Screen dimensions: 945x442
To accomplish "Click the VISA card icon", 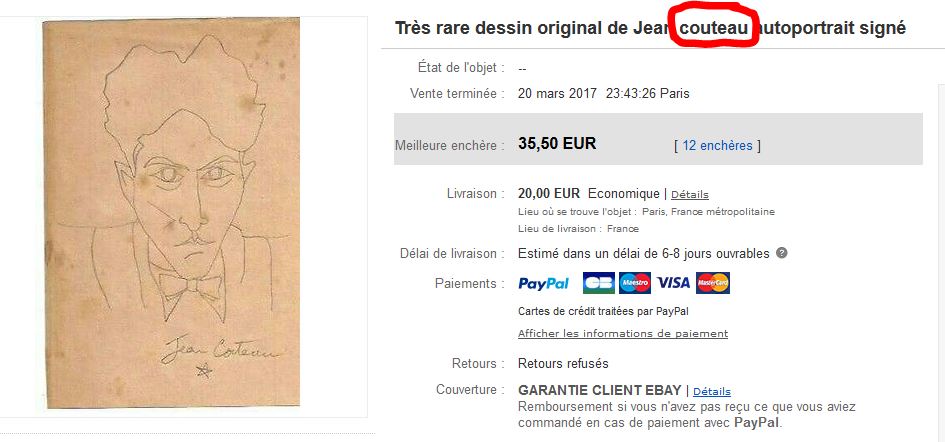I will tap(673, 283).
